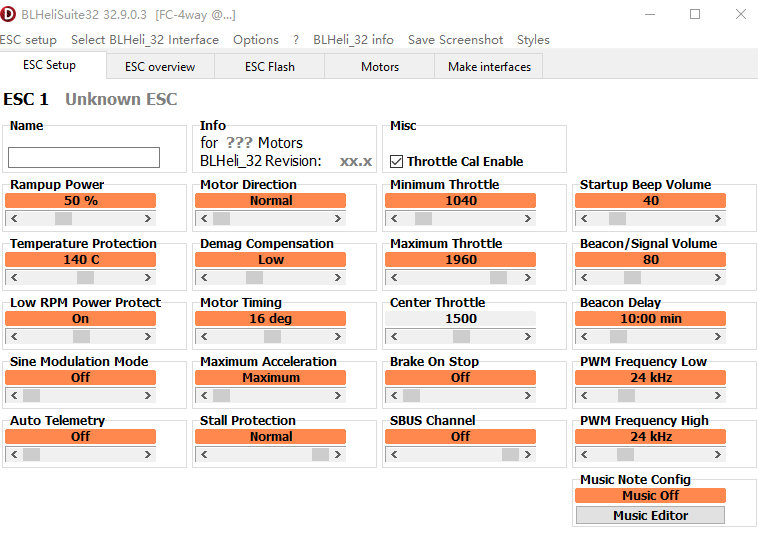Open the Make interfaces tab
758x533 pixels.
click(x=489, y=67)
